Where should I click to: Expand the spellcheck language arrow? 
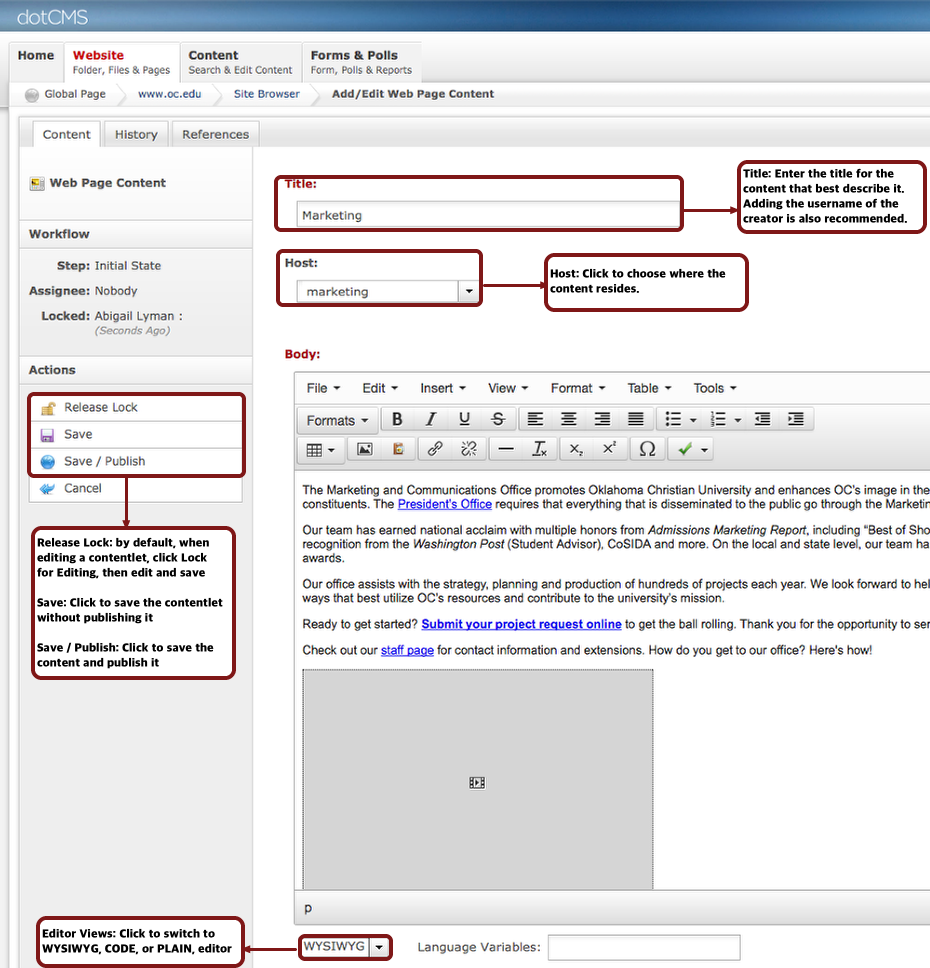click(705, 450)
